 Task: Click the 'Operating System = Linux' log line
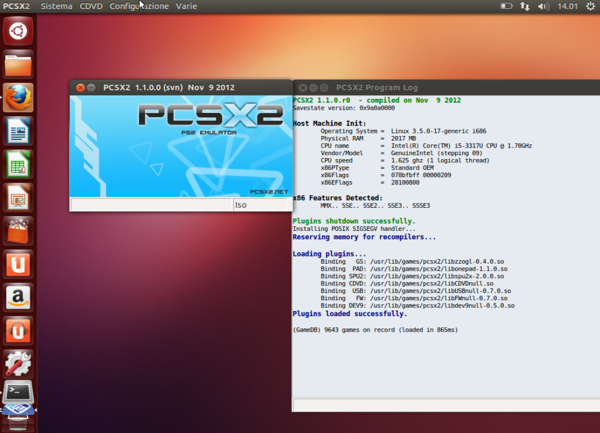click(x=403, y=131)
